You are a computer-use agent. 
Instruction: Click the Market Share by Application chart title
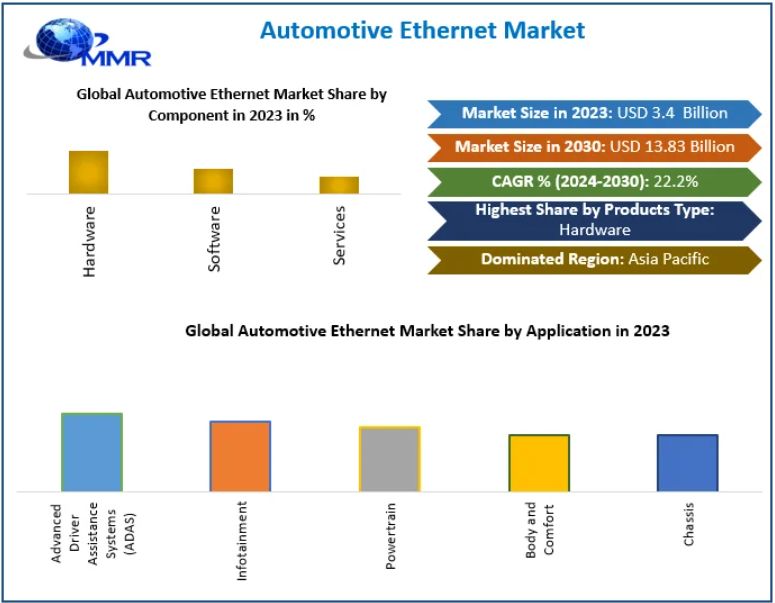(x=427, y=331)
